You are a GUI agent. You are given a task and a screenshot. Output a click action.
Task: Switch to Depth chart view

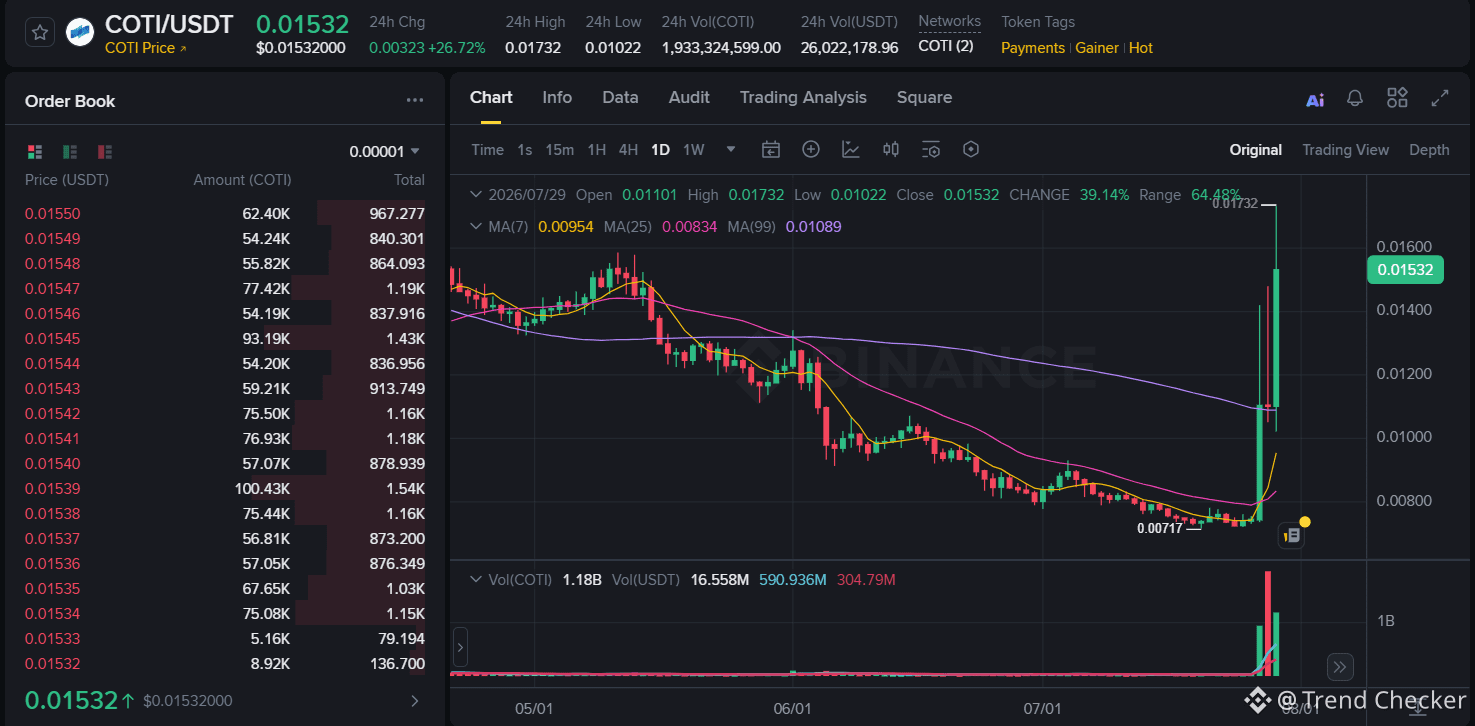click(1429, 150)
